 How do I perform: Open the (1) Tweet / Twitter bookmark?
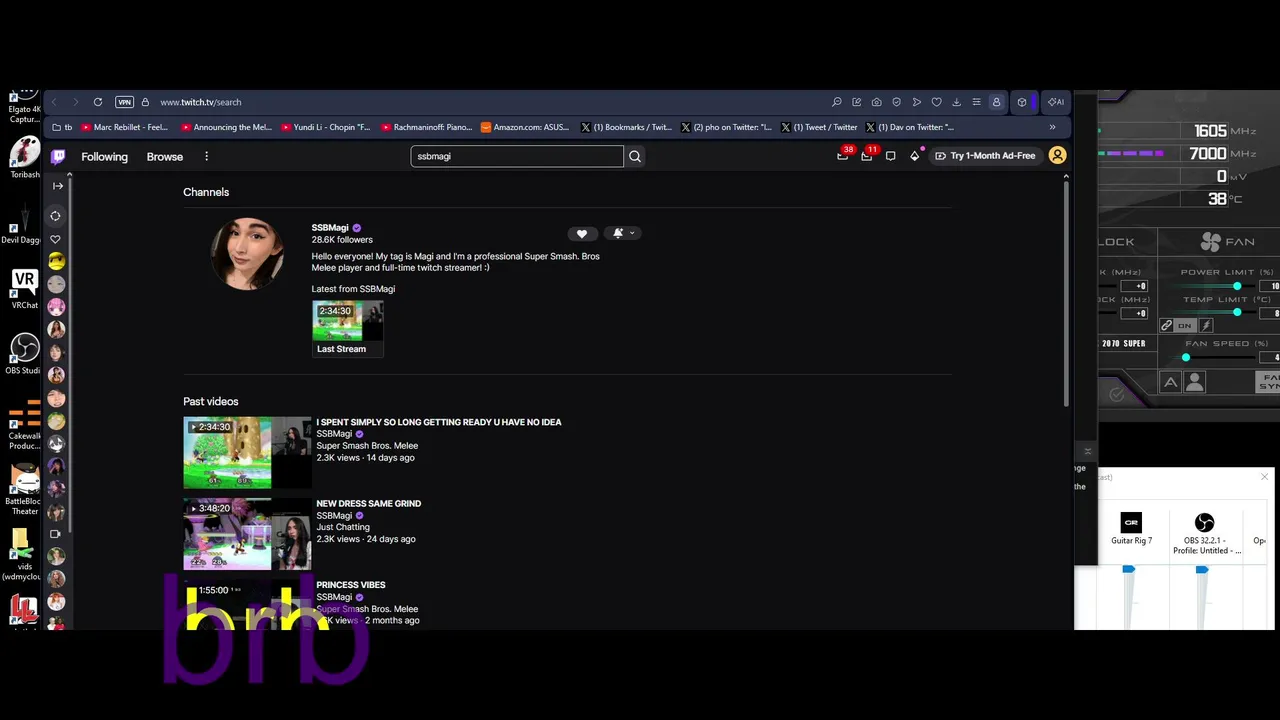pos(819,127)
